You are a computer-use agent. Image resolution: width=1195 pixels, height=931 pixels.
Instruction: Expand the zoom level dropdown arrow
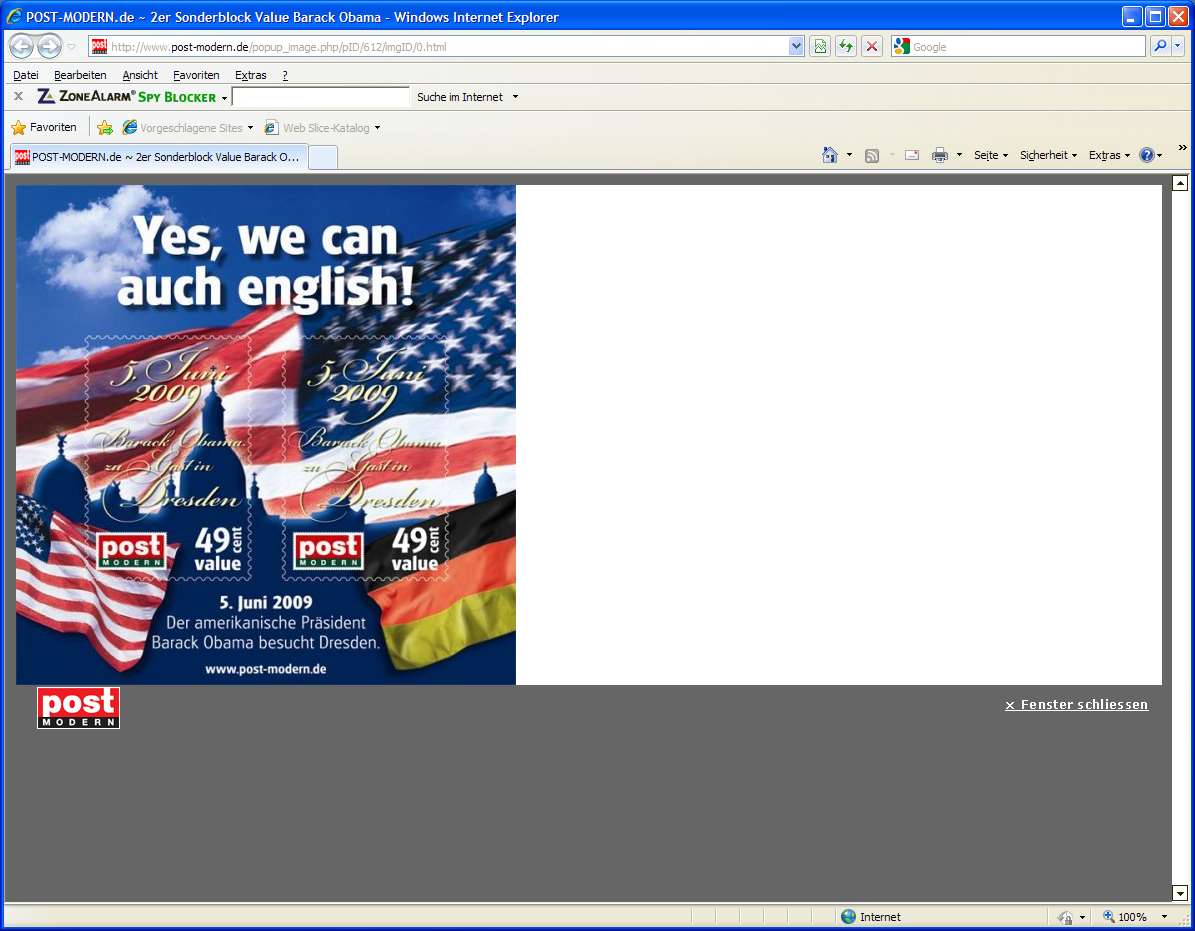(1164, 917)
